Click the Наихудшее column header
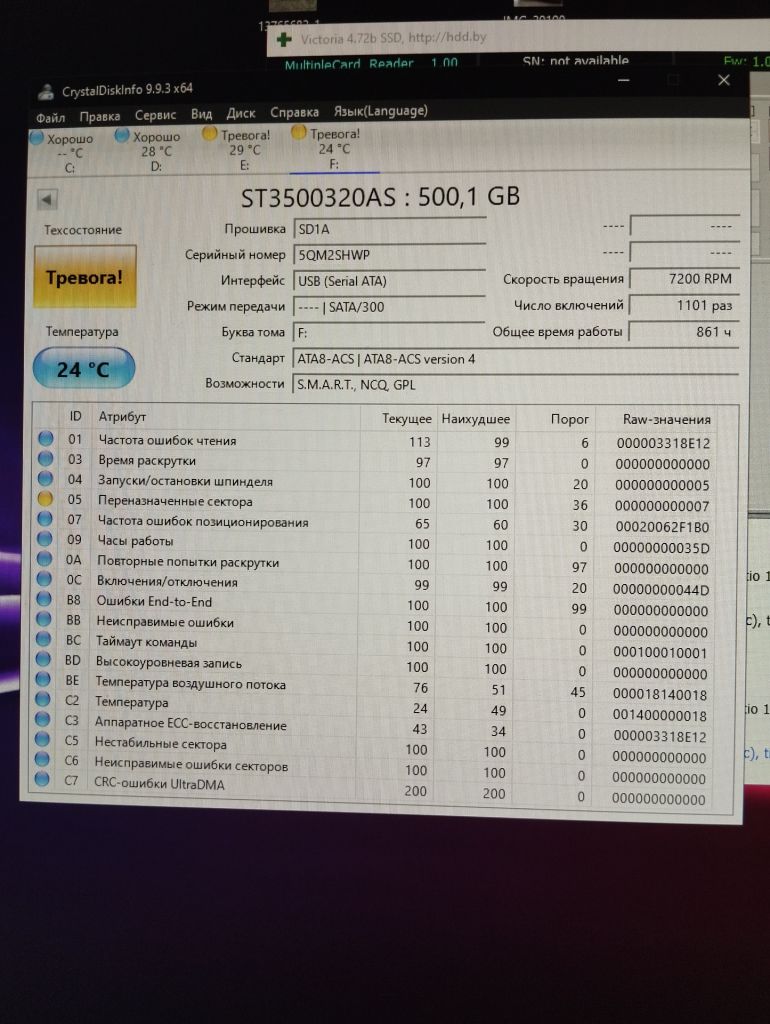 pos(475,419)
